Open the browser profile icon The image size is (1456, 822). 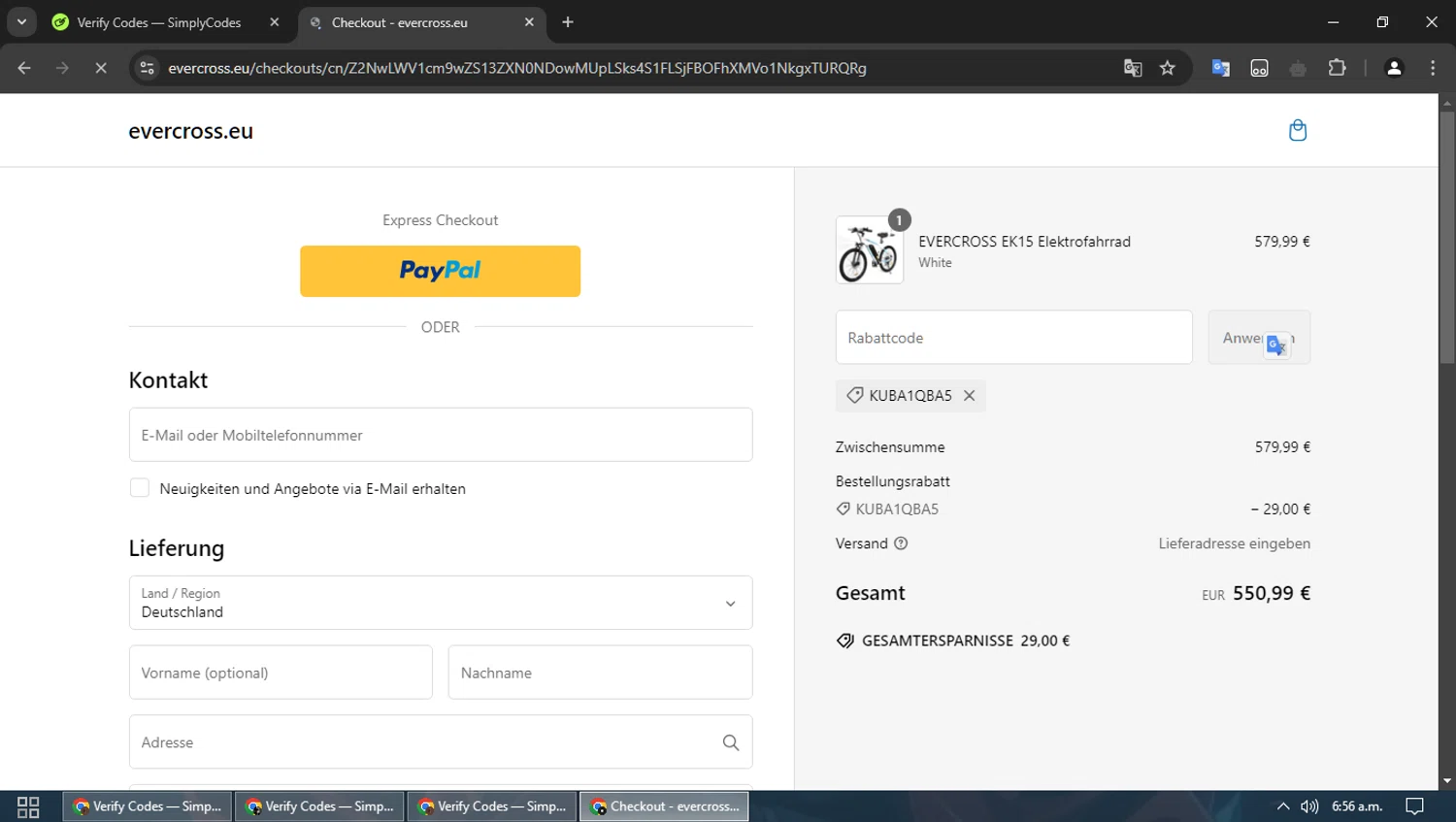click(1394, 68)
